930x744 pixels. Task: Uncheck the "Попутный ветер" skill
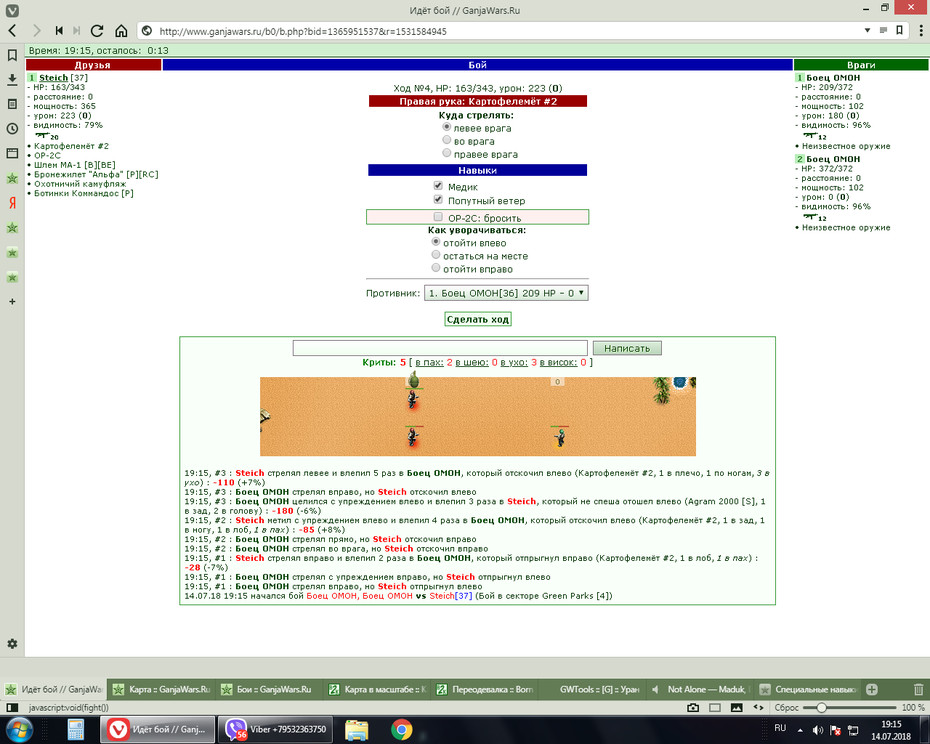click(438, 199)
